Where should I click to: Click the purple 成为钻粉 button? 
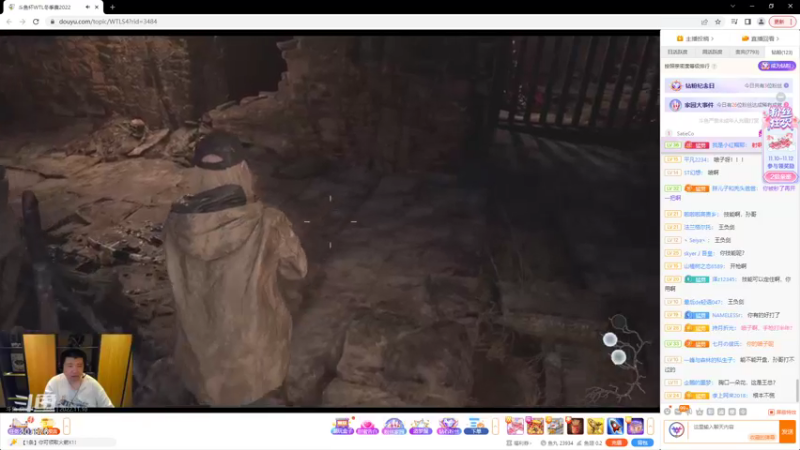coord(777,66)
